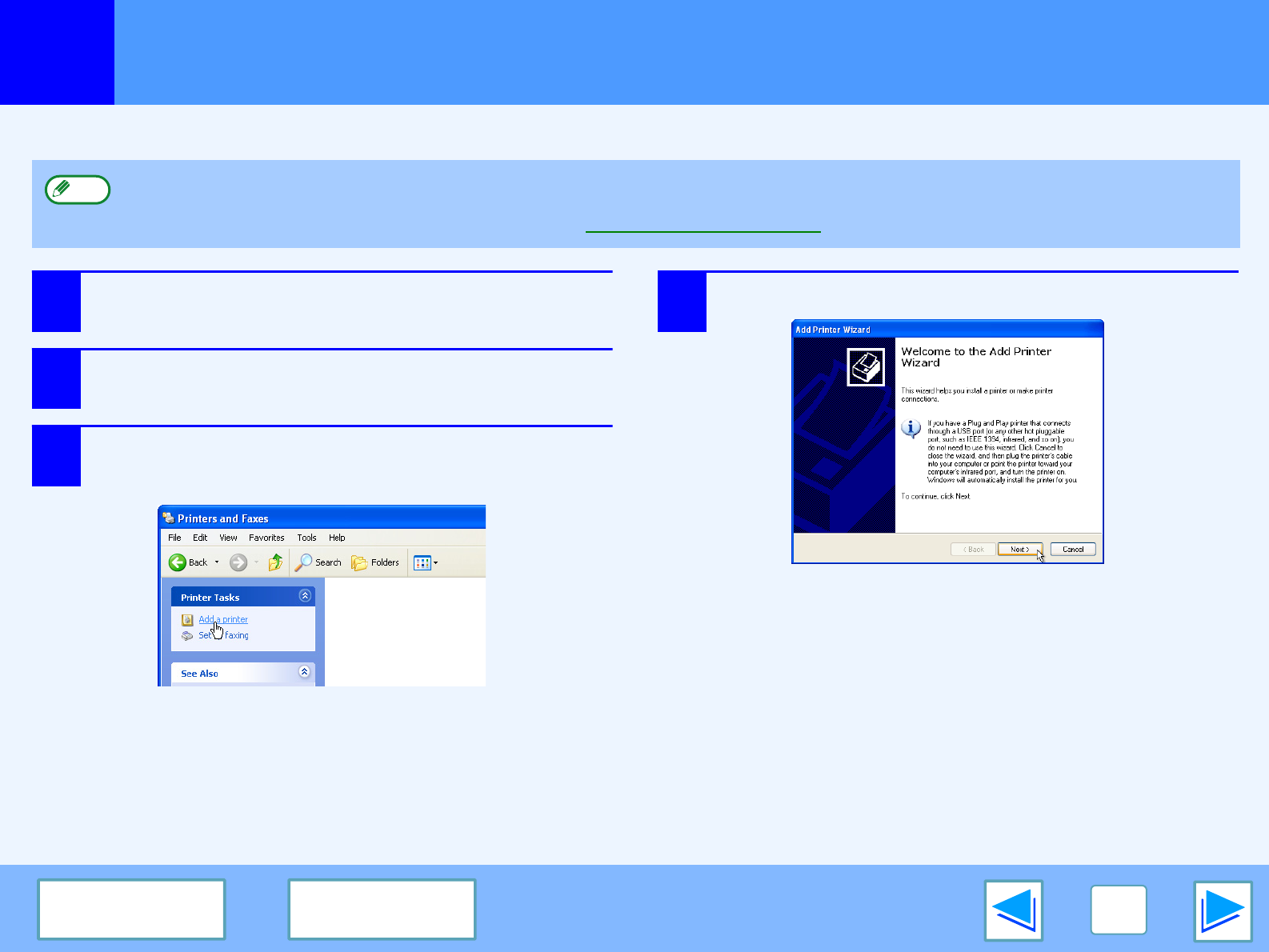This screenshot has width=1269, height=952.
Task: Toggle the Folders pane button
Action: tap(375, 562)
